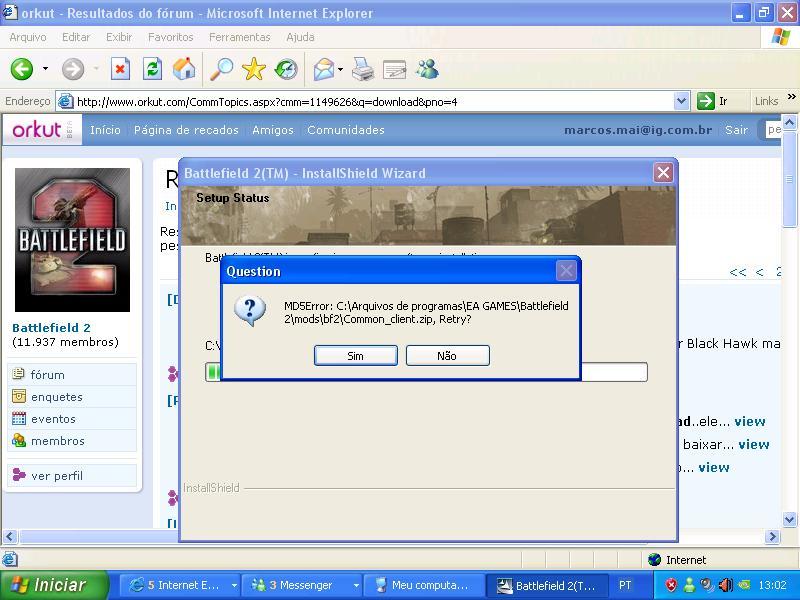Expand the Internet Explorer taskbar group arrow
Viewport: 800px width, 600px height.
[x=234, y=585]
